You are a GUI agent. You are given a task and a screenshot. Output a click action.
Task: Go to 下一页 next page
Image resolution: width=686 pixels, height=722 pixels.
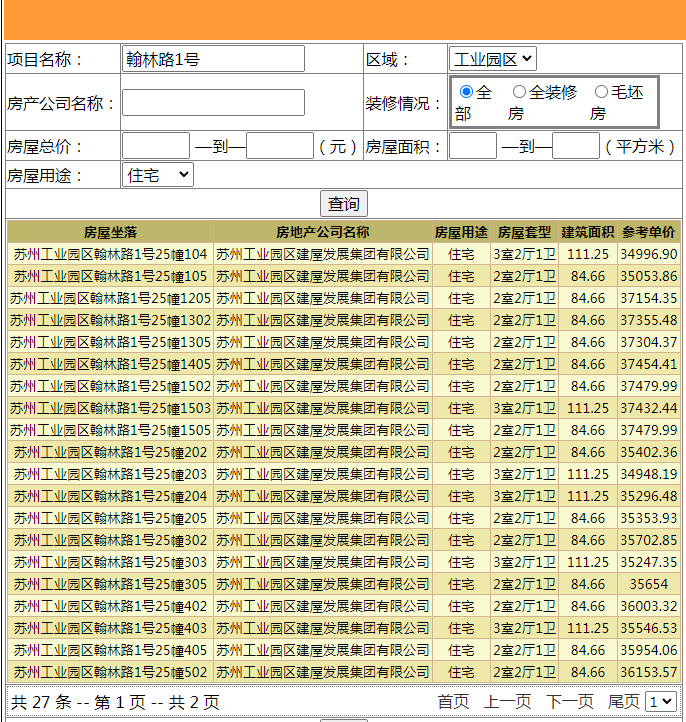coord(569,702)
